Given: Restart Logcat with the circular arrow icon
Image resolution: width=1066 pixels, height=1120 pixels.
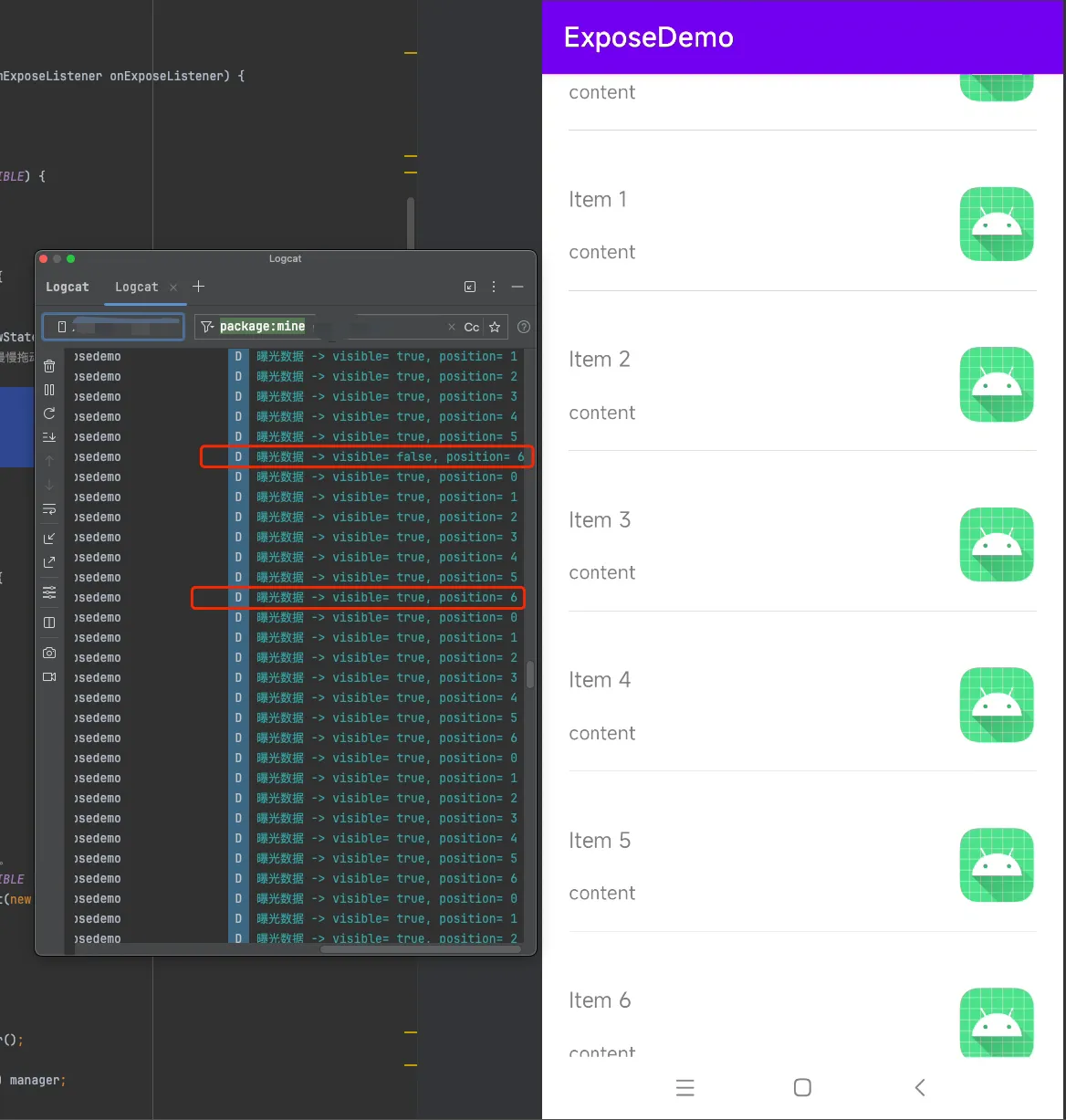Looking at the screenshot, I should (x=49, y=413).
